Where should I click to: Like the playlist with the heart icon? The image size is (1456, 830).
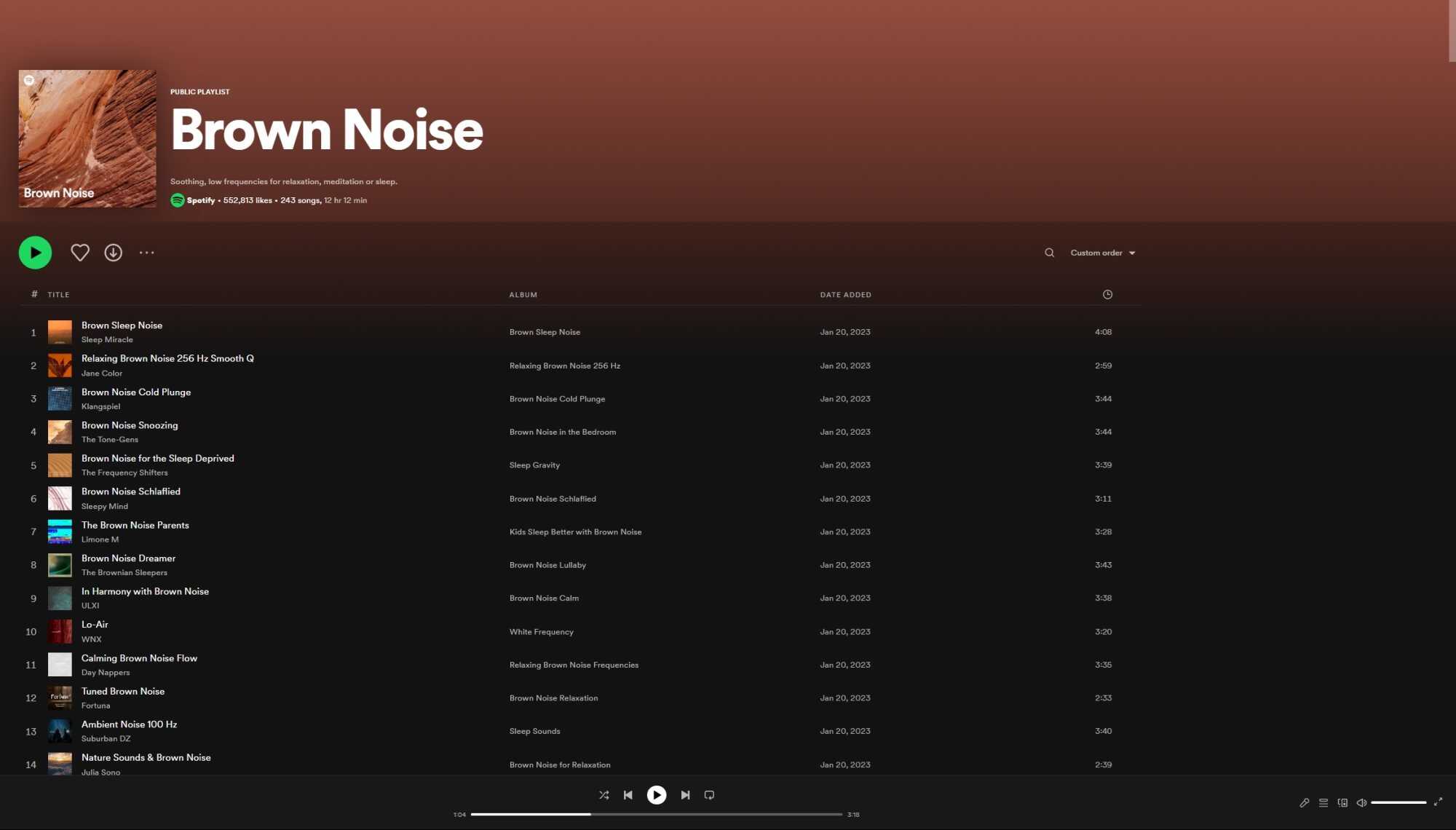[x=80, y=253]
